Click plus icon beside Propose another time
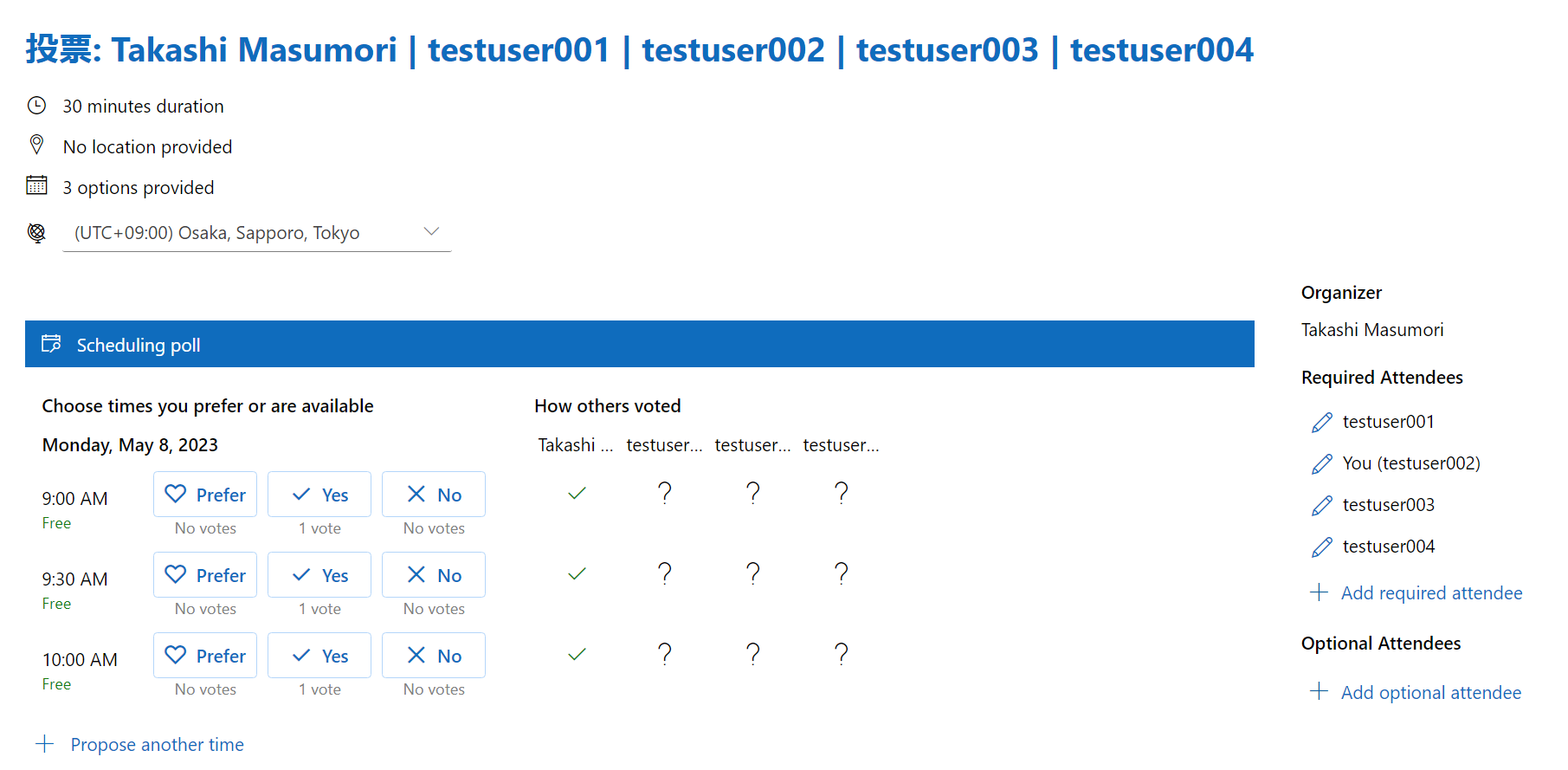Screen dimensions: 1568x770 coord(45,744)
